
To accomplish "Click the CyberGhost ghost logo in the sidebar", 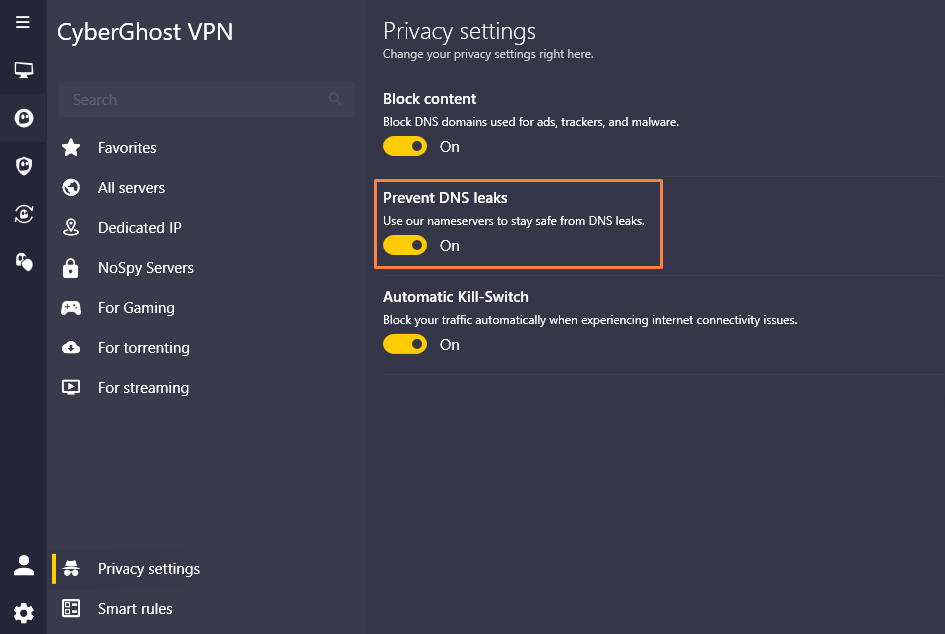I will [23, 118].
